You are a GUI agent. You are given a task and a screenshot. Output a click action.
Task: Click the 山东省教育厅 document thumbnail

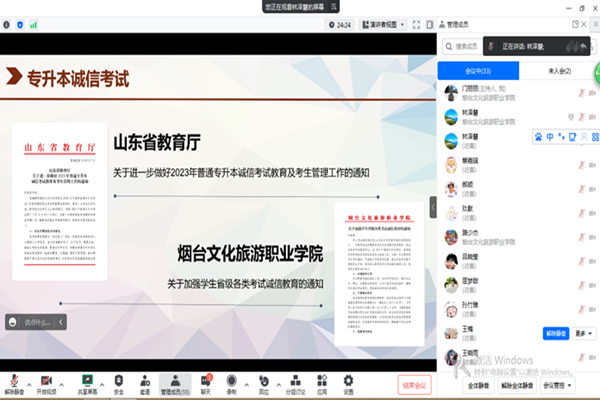(60, 202)
